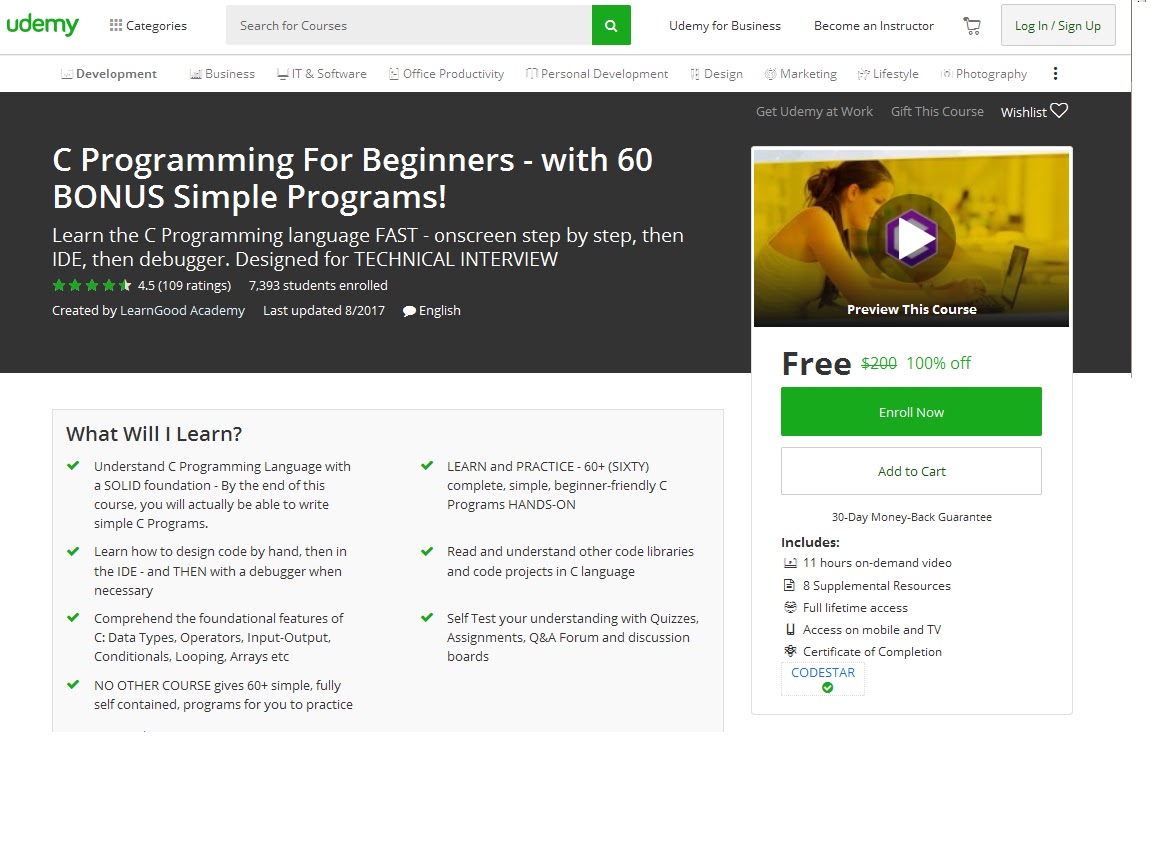The height and width of the screenshot is (864, 1152).
Task: Open Become an Instructor link
Action: (874, 26)
